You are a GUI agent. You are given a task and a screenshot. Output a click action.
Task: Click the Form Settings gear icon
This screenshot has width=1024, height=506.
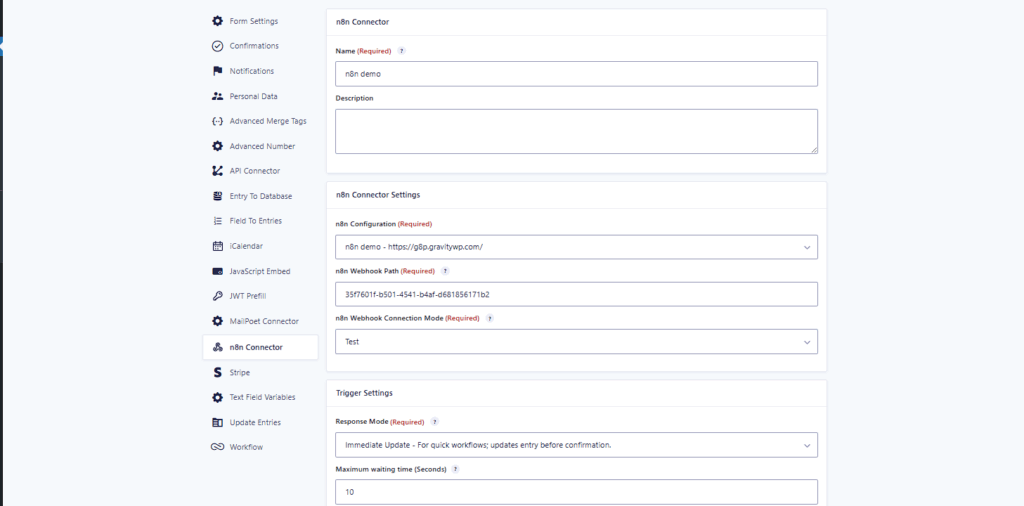coord(218,21)
